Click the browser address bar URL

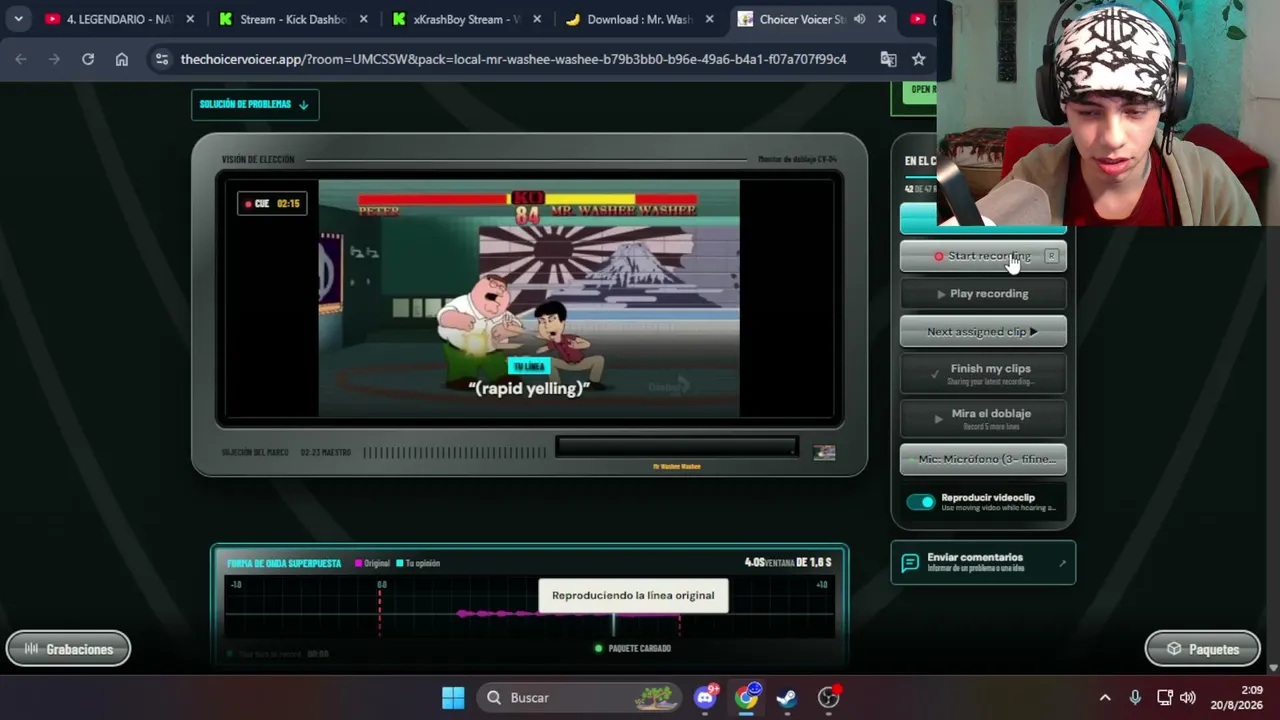tap(513, 59)
